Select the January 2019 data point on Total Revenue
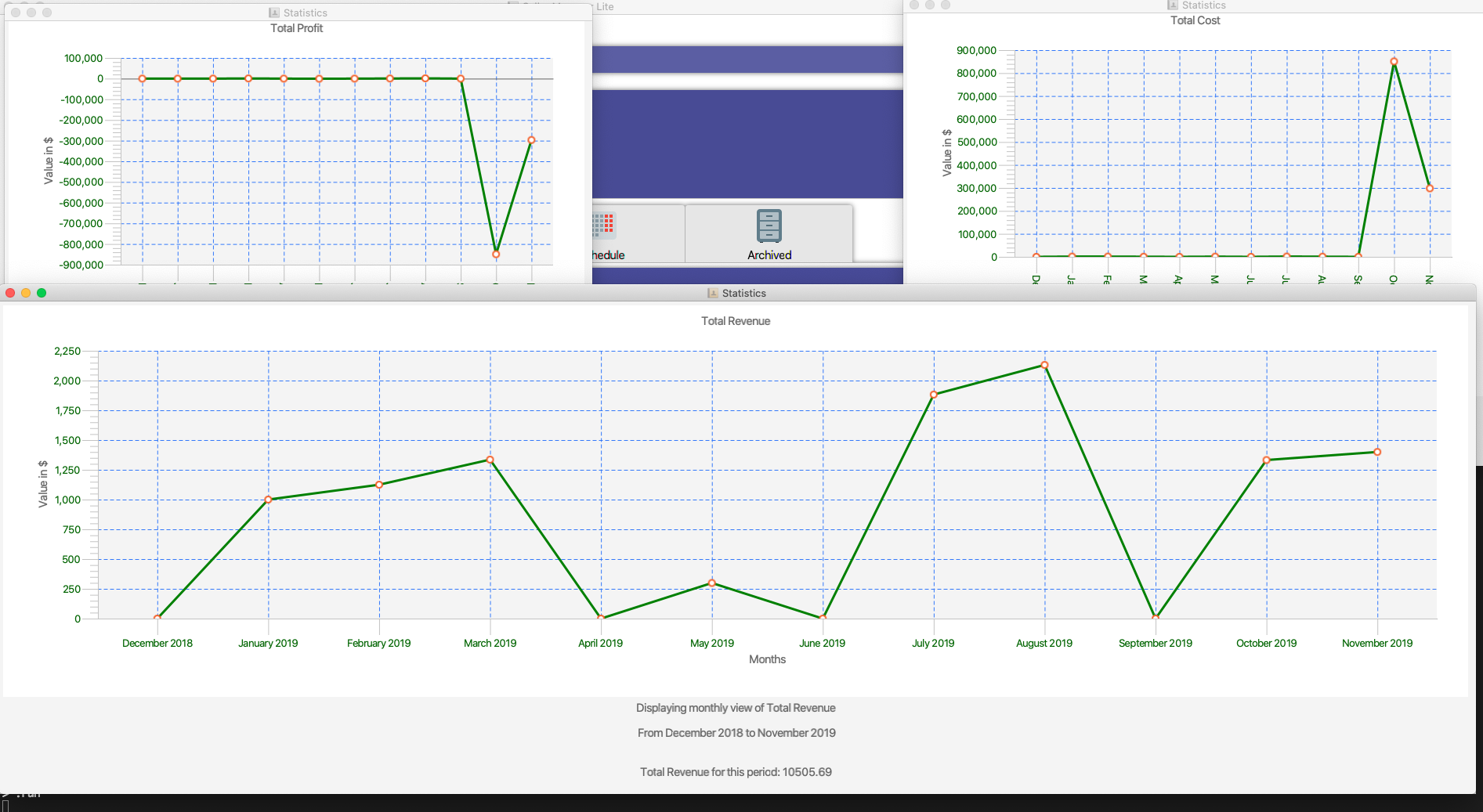This screenshot has width=1483, height=812. point(268,500)
